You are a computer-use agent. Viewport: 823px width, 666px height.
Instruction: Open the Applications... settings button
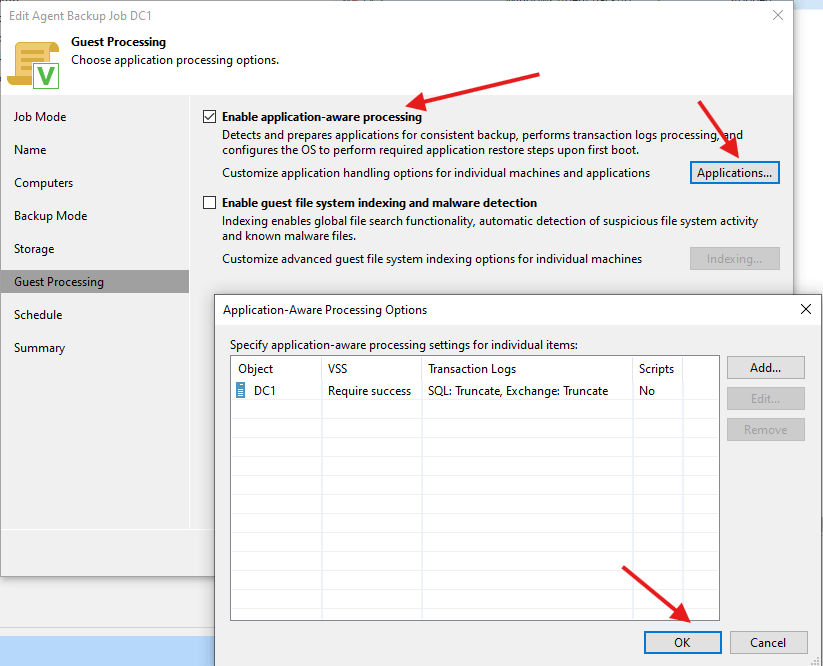[x=734, y=173]
